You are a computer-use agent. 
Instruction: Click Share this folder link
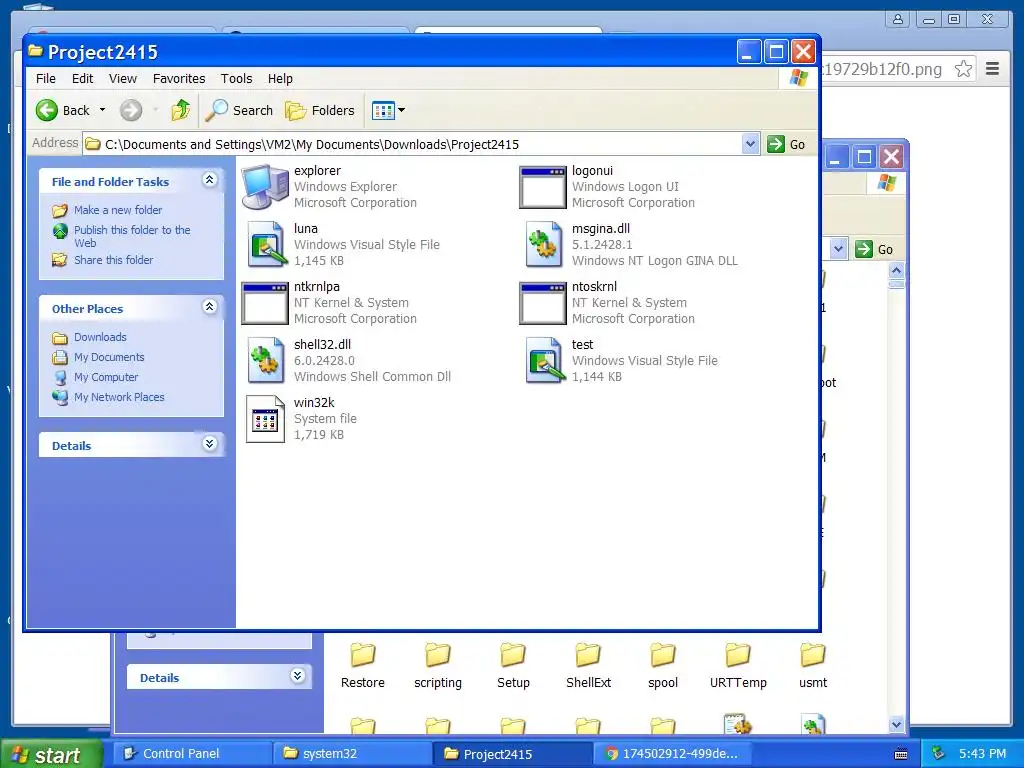pos(114,259)
